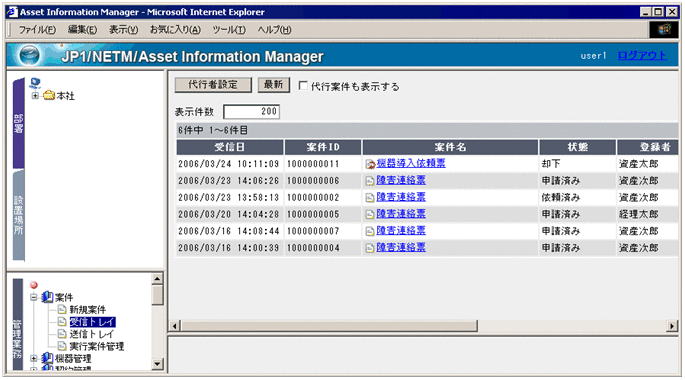The height and width of the screenshot is (380, 685).
Task: Click the 新規案件 document icon
Action: pyautogui.click(x=62, y=309)
